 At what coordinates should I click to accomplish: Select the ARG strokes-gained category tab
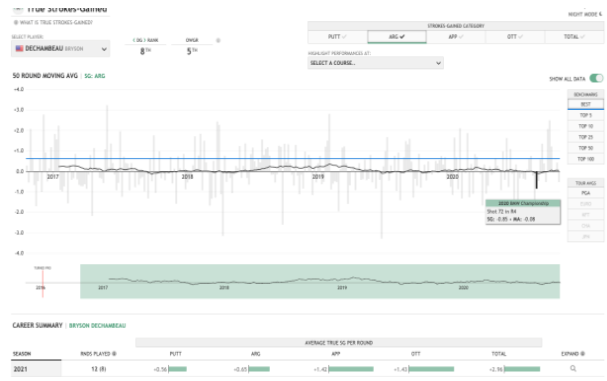[x=397, y=37]
